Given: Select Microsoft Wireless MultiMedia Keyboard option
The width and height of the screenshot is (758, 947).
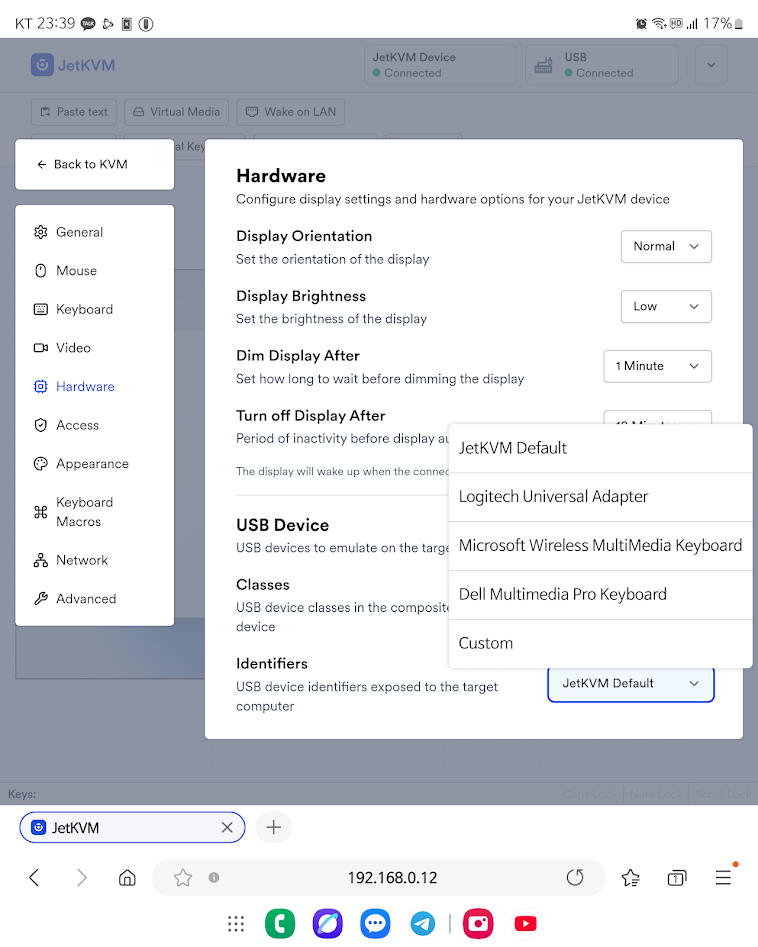Looking at the screenshot, I should (x=600, y=546).
